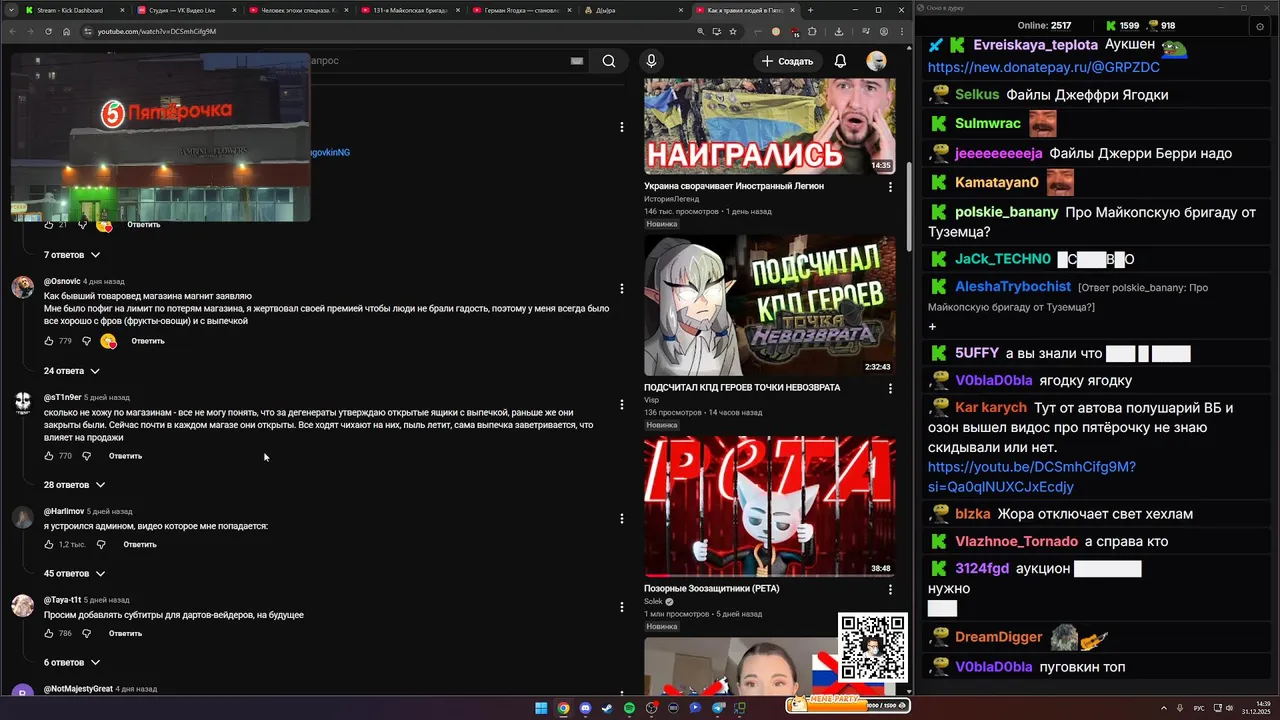
Task: Open Telegram from the taskbar
Action: coord(717,708)
